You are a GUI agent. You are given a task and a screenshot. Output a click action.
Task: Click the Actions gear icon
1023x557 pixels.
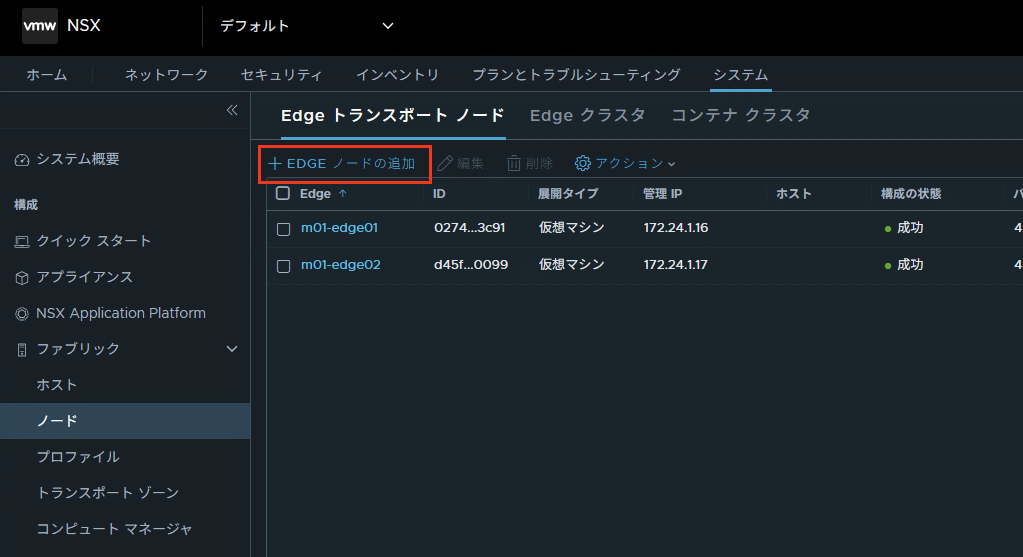coord(583,163)
